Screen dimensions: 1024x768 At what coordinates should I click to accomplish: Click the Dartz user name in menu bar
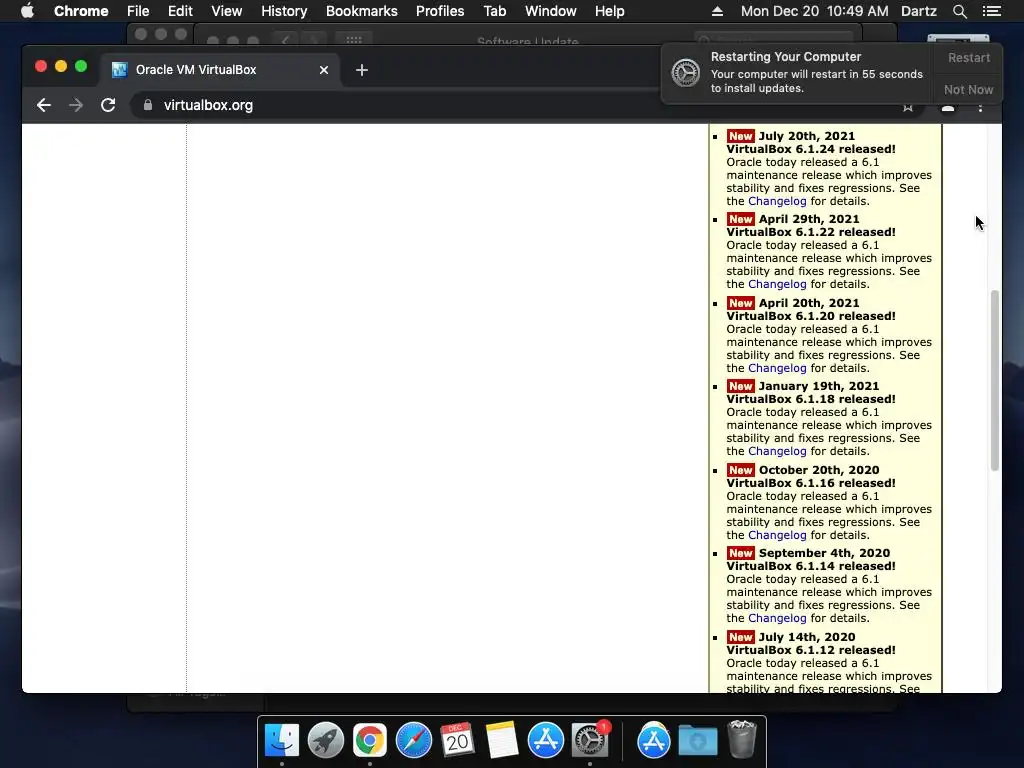[918, 11]
